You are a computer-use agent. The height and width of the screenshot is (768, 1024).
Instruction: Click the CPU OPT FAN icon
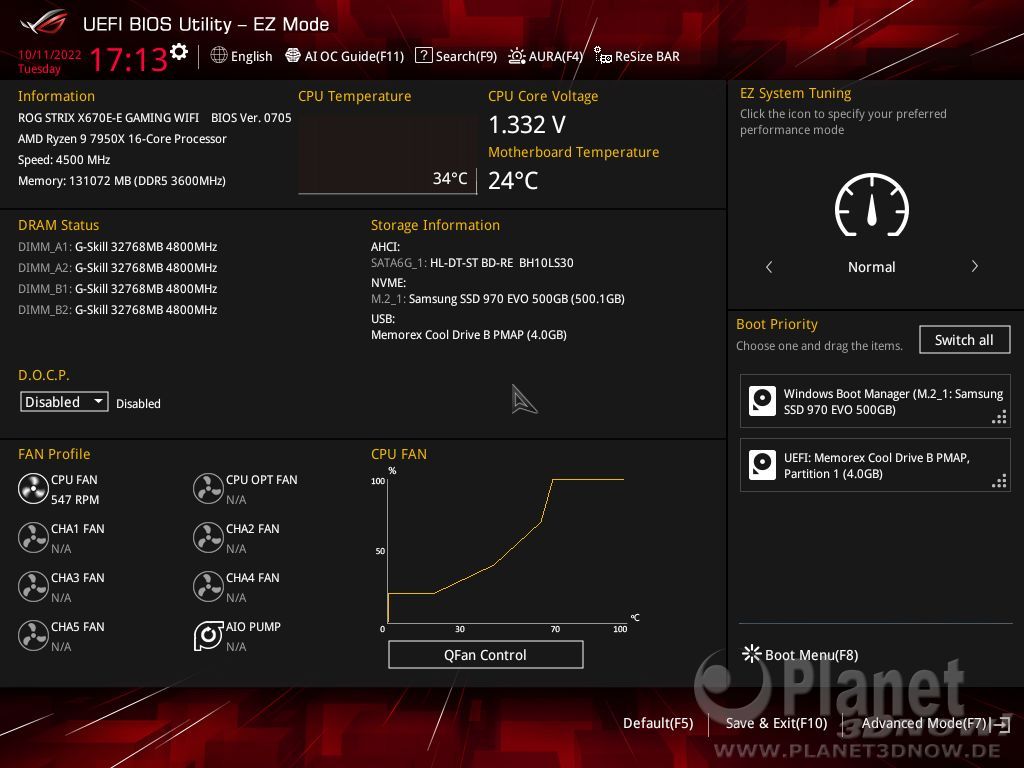tap(208, 488)
